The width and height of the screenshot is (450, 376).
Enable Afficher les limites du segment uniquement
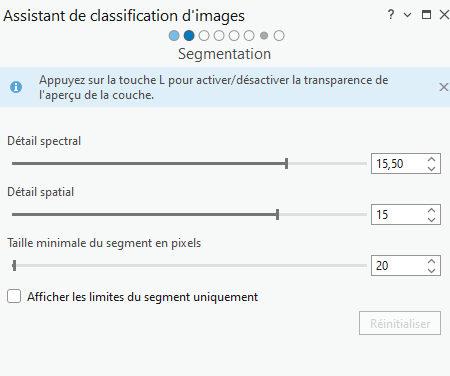pos(14,296)
